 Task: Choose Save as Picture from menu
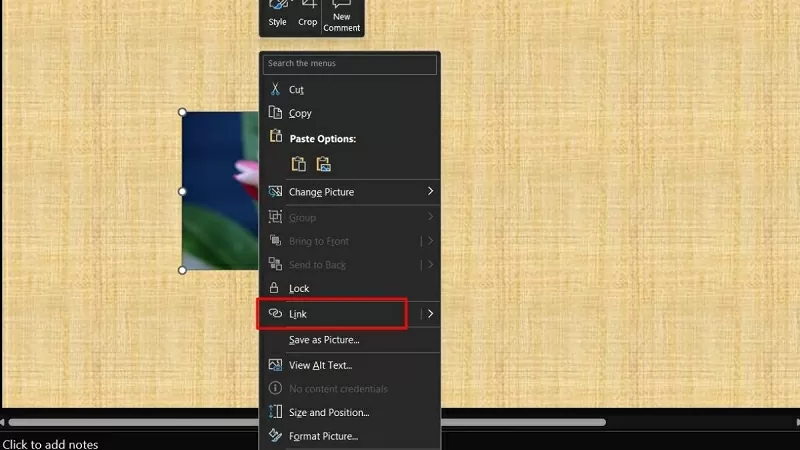click(324, 340)
